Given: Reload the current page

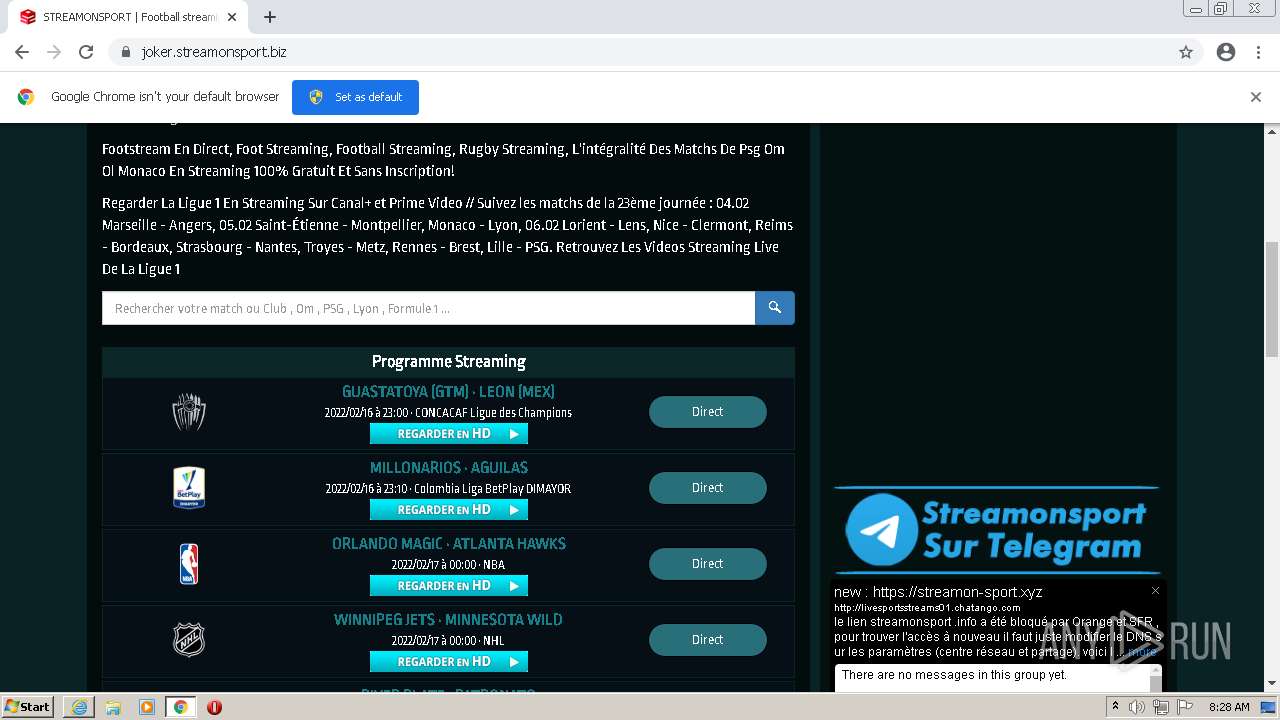Looking at the screenshot, I should pos(86,52).
